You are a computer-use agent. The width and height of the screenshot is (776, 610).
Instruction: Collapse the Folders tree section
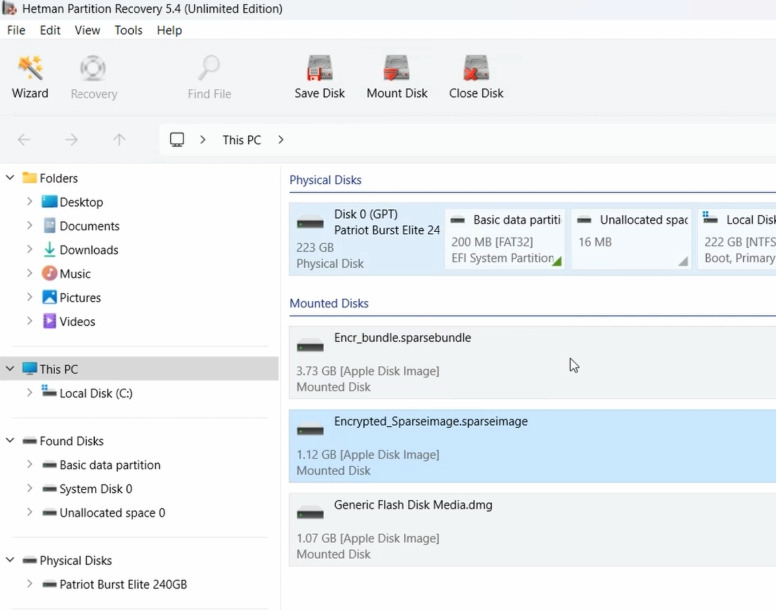pyautogui.click(x=10, y=178)
